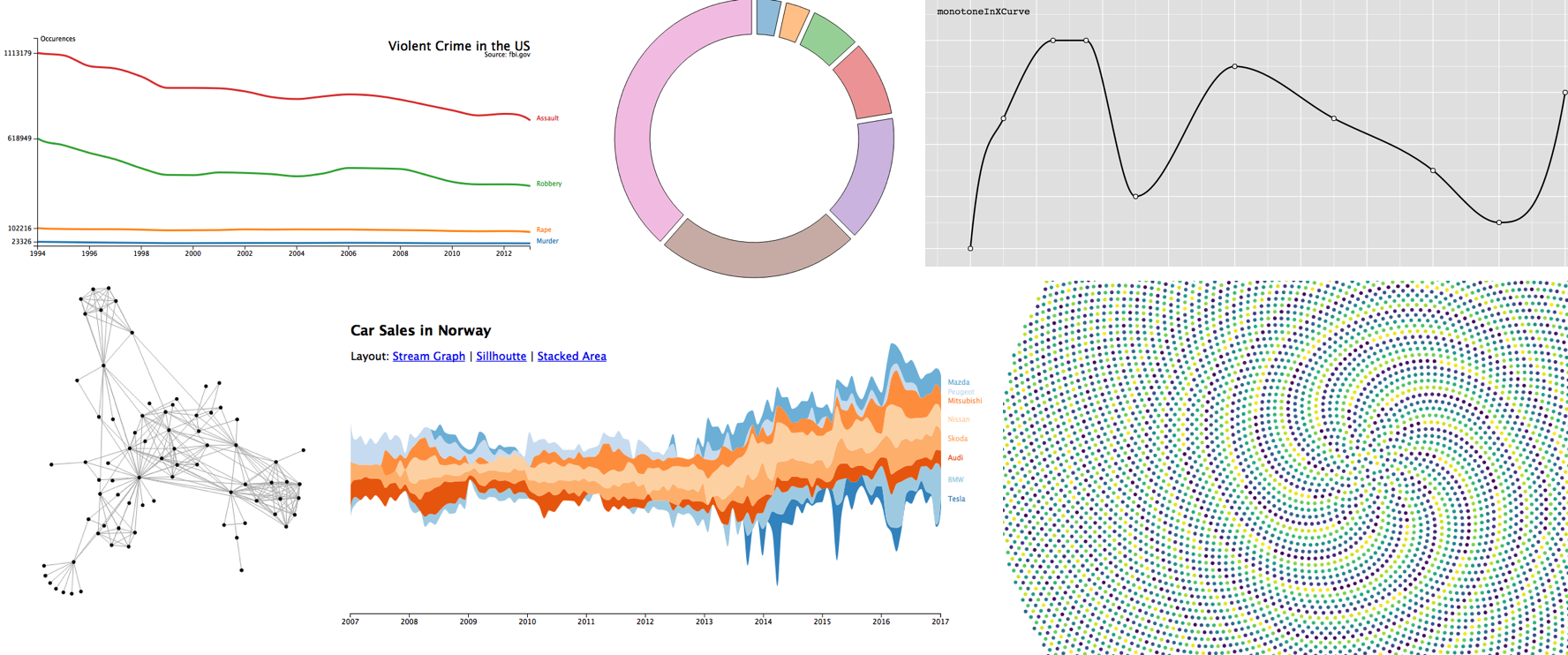Click the purple donut chart segment
The width and height of the screenshot is (1568, 655).
pyautogui.click(x=867, y=177)
